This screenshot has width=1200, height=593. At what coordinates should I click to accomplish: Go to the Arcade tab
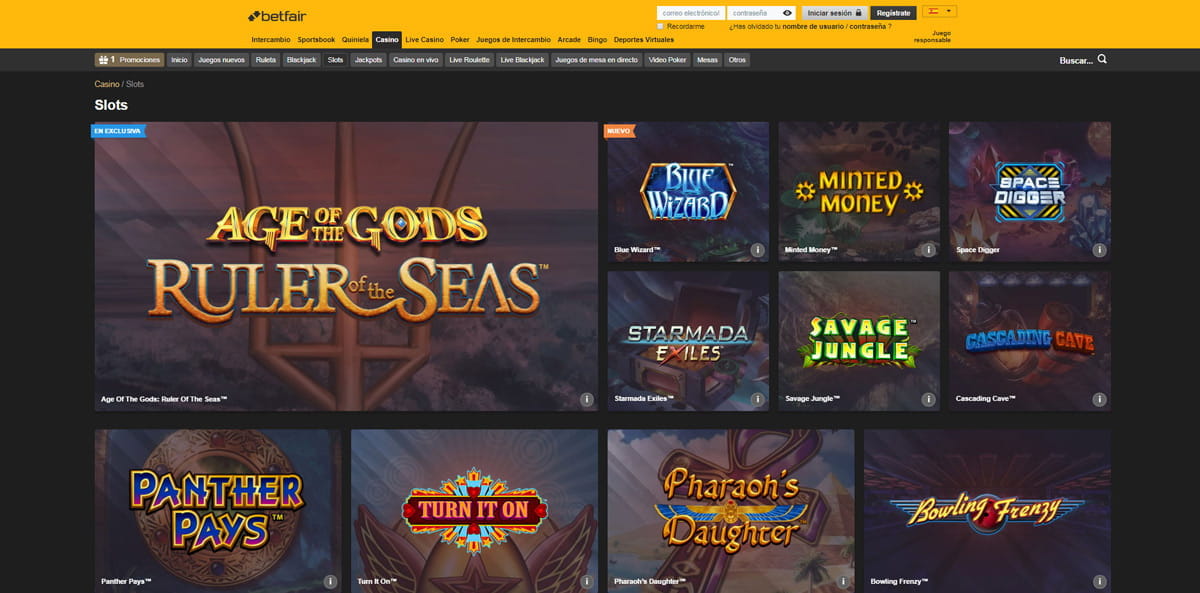[569, 40]
